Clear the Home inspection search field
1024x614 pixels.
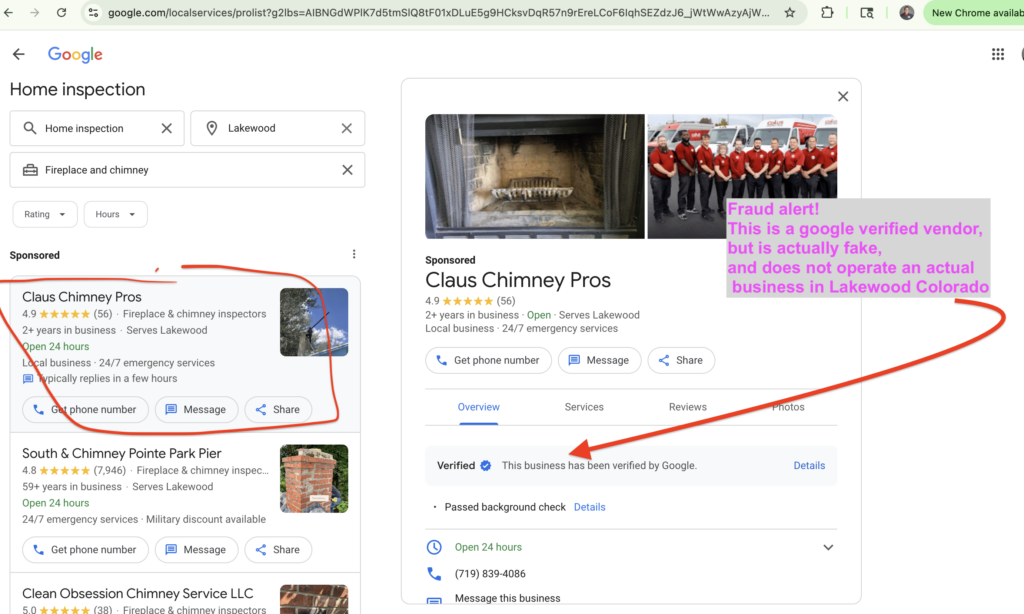tap(167, 128)
